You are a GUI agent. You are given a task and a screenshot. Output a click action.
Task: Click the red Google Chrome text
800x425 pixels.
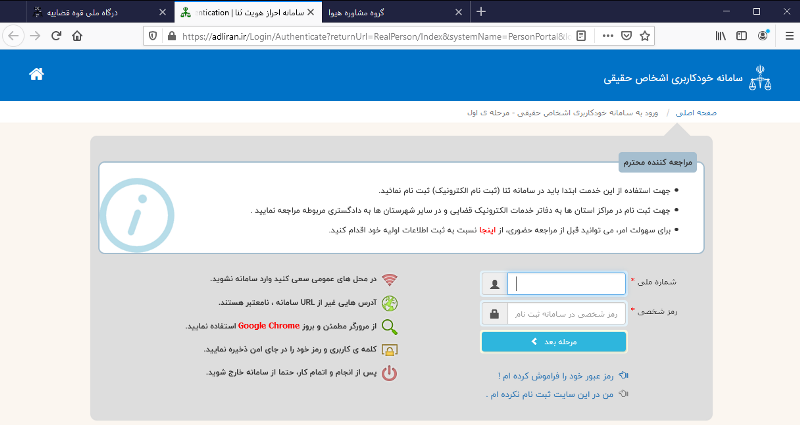(x=269, y=326)
